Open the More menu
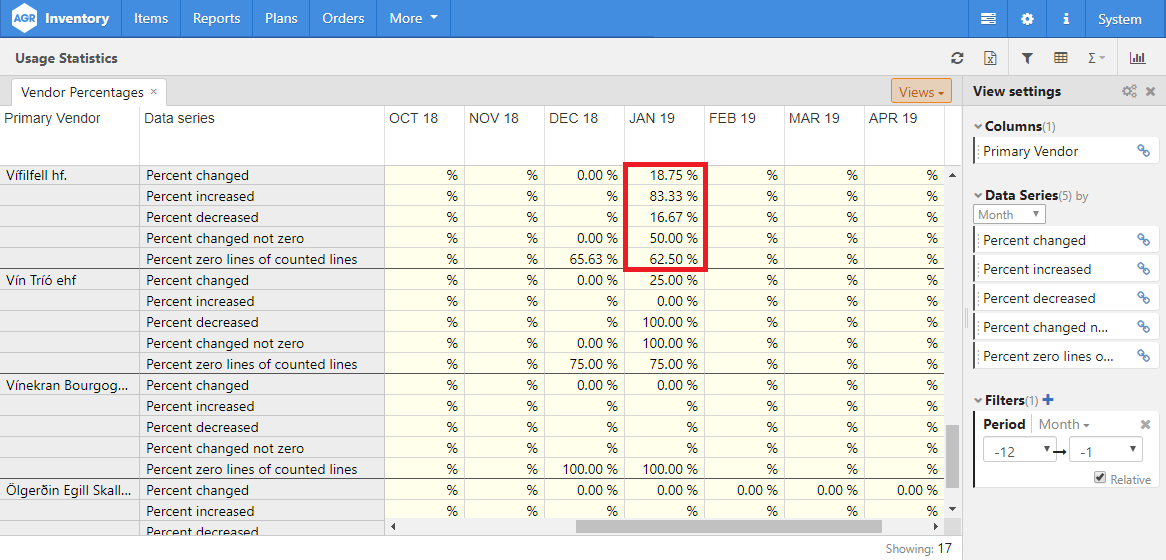Viewport: 1166px width, 560px height. click(x=413, y=19)
